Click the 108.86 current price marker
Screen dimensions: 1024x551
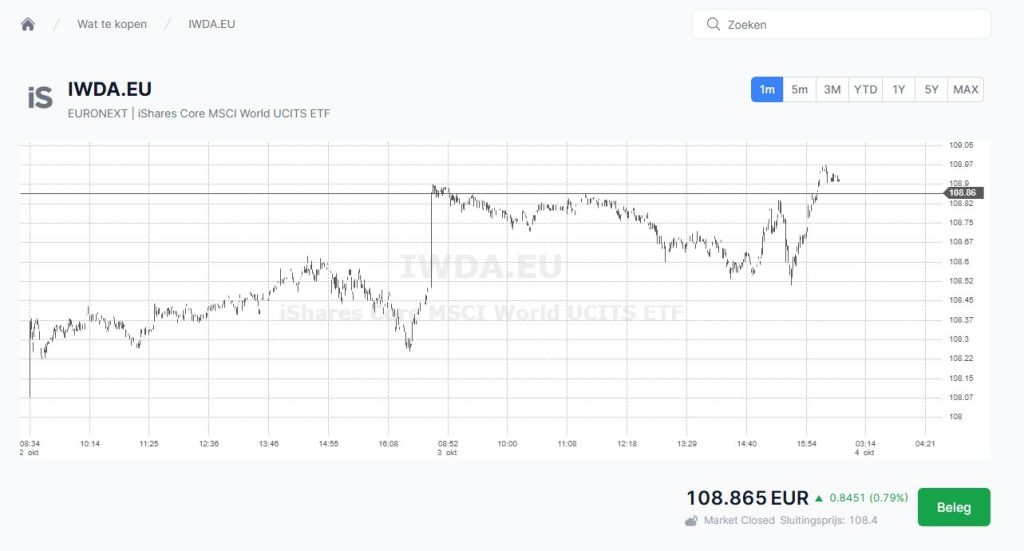tap(964, 193)
